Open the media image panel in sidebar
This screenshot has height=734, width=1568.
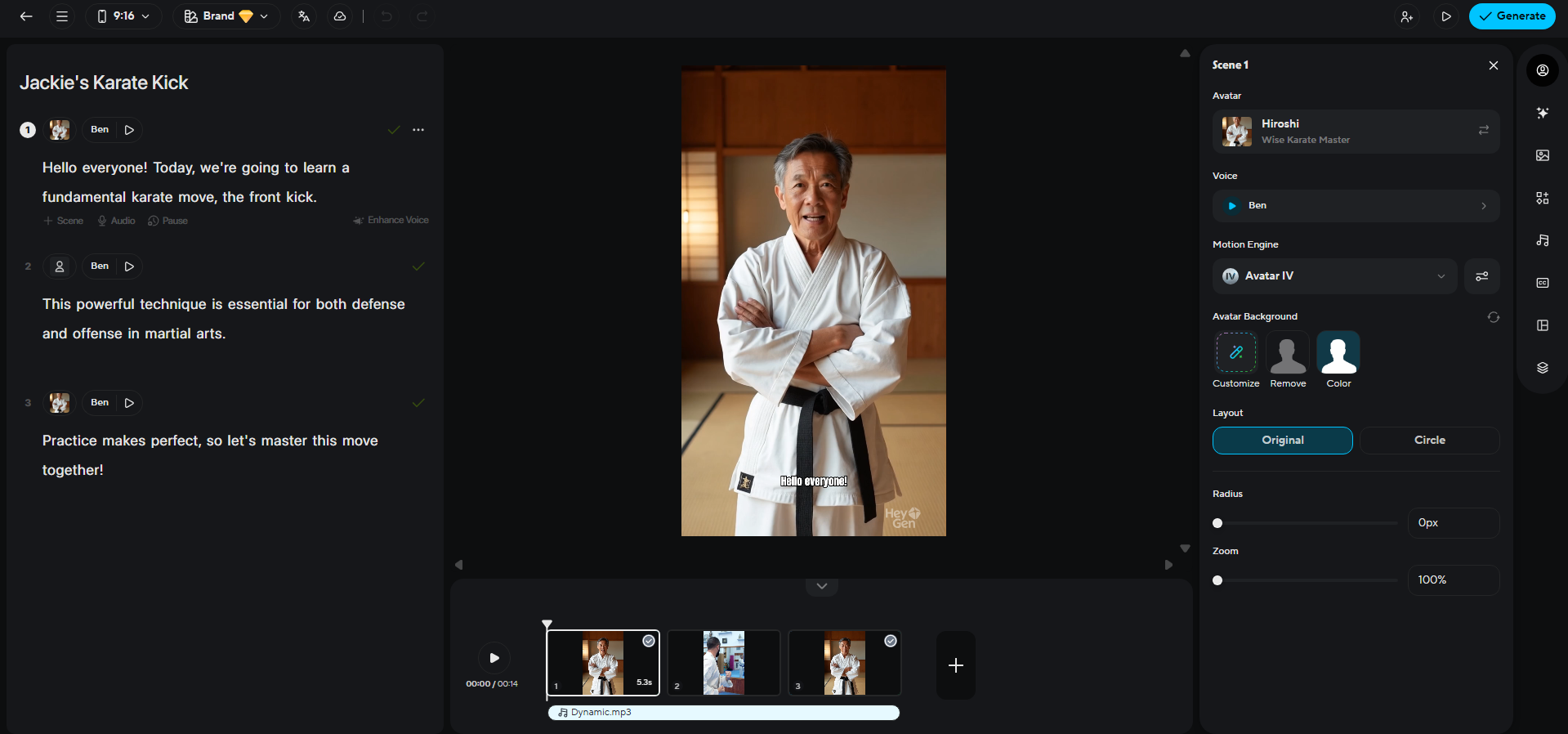click(1543, 155)
